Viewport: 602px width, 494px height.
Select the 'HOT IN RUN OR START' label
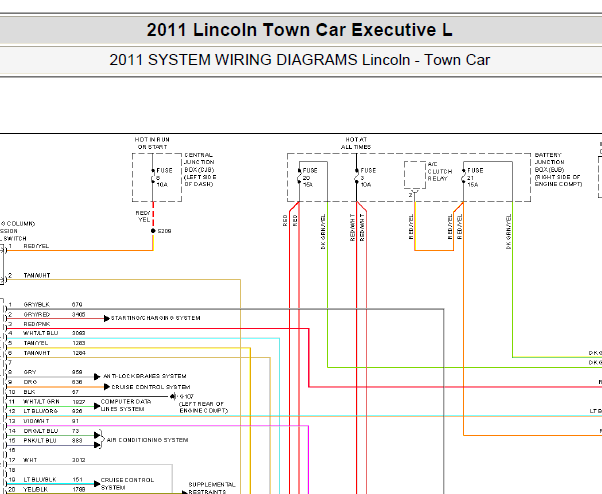pyautogui.click(x=152, y=143)
